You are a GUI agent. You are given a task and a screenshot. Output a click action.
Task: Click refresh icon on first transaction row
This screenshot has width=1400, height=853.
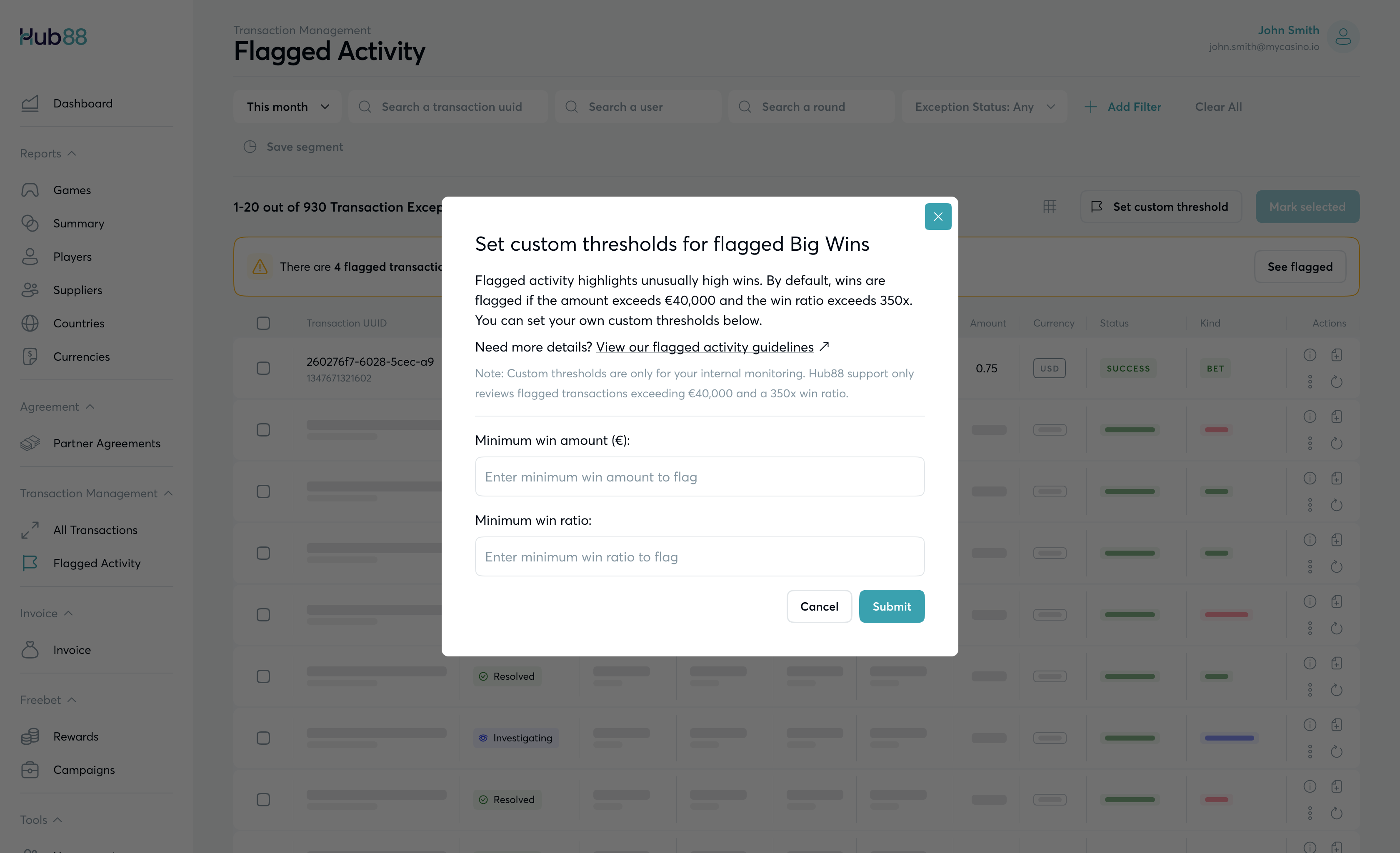pyautogui.click(x=1336, y=382)
